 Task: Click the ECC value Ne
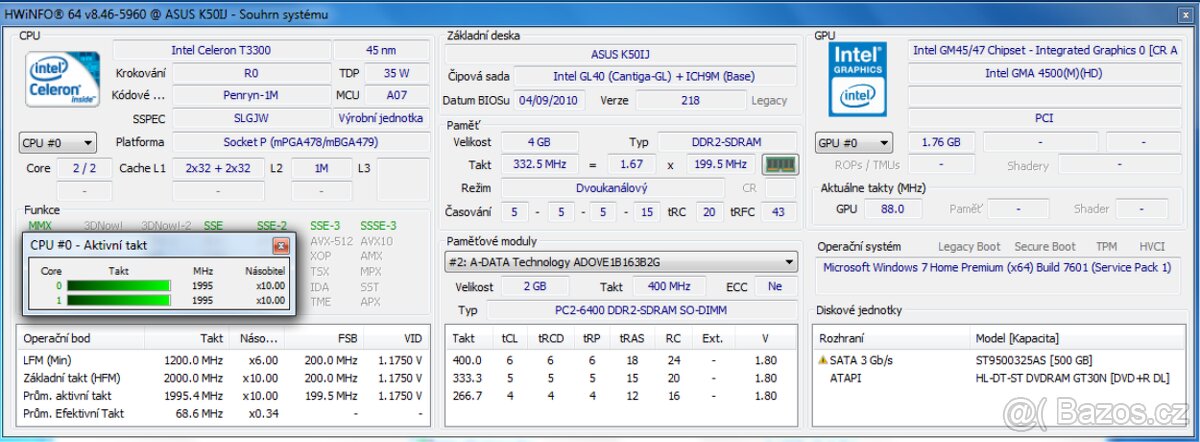click(x=775, y=287)
